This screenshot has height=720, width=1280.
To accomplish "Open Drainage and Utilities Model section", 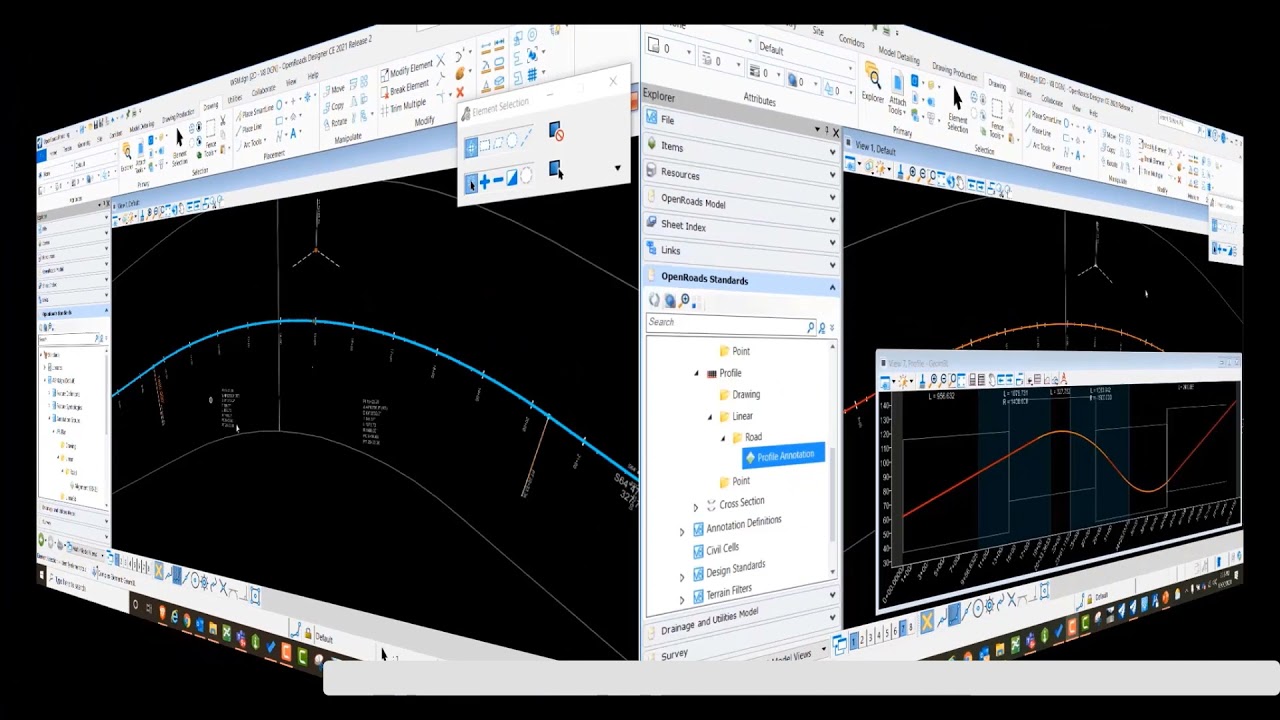I will click(x=740, y=617).
